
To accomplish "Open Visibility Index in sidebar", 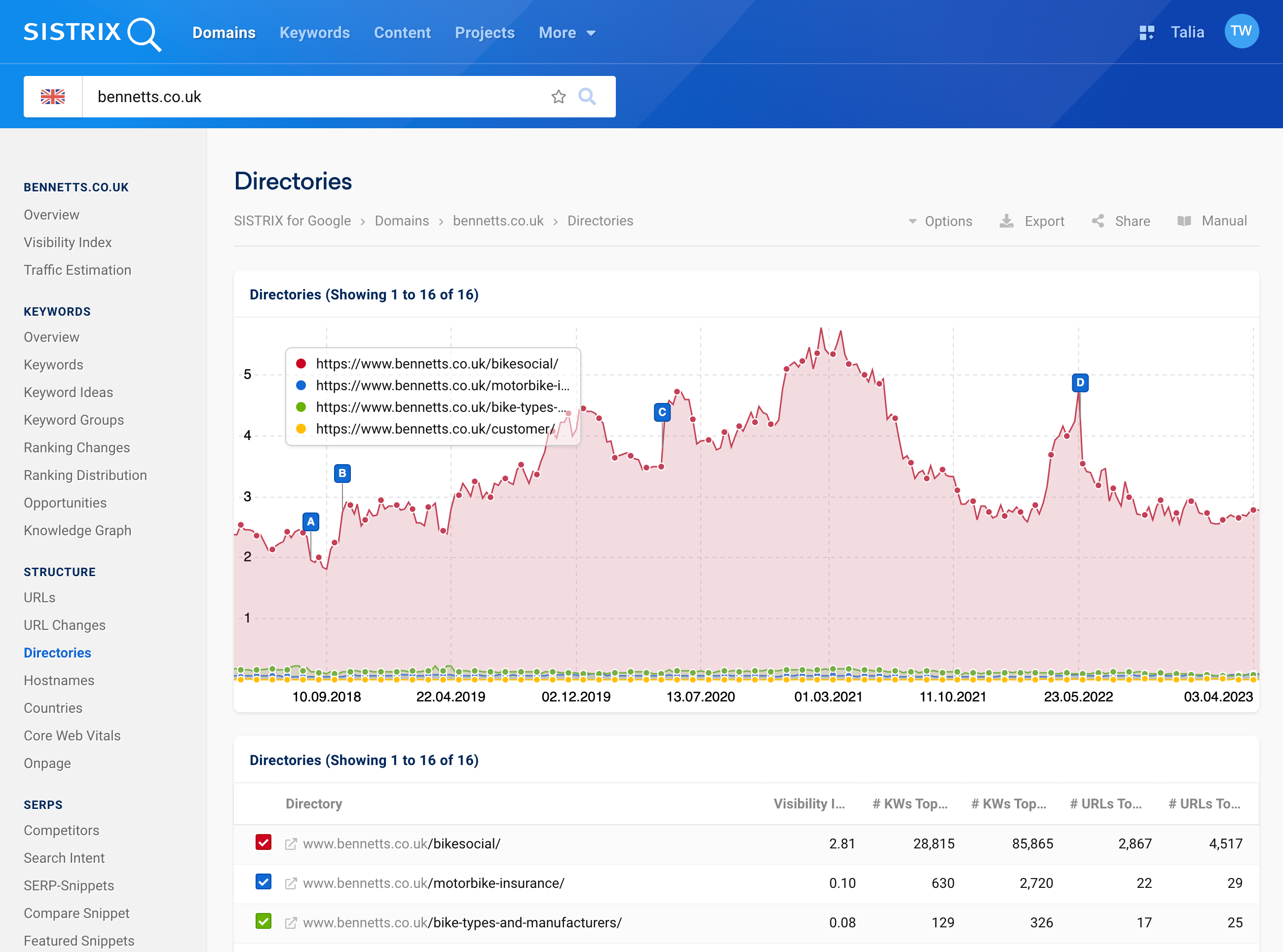I will tap(68, 243).
